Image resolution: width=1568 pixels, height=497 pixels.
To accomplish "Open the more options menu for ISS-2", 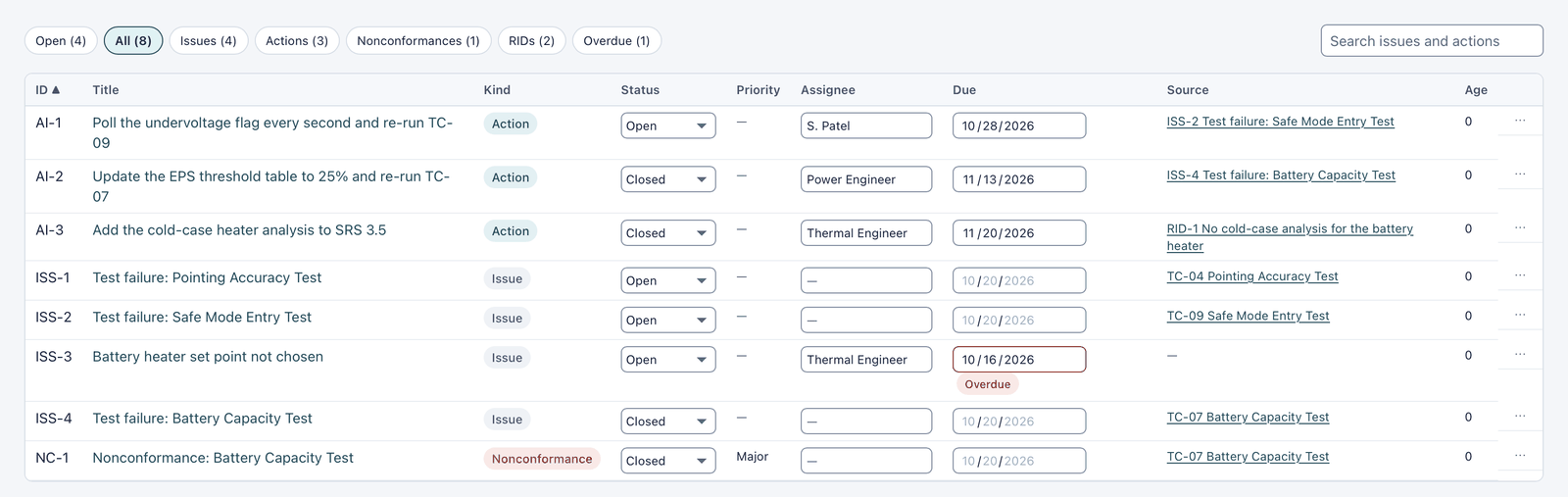I will point(1520,315).
